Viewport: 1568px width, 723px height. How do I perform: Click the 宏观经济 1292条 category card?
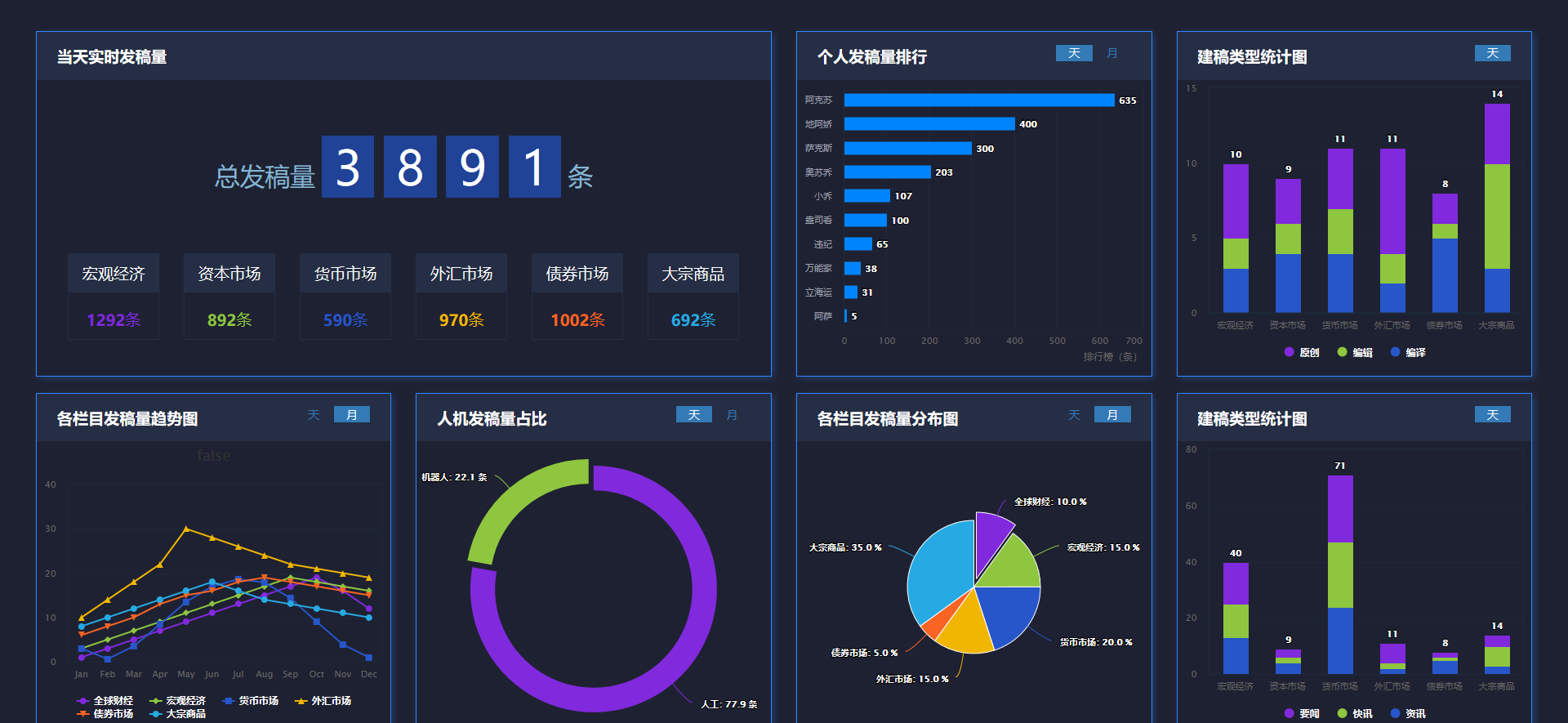coord(114,296)
